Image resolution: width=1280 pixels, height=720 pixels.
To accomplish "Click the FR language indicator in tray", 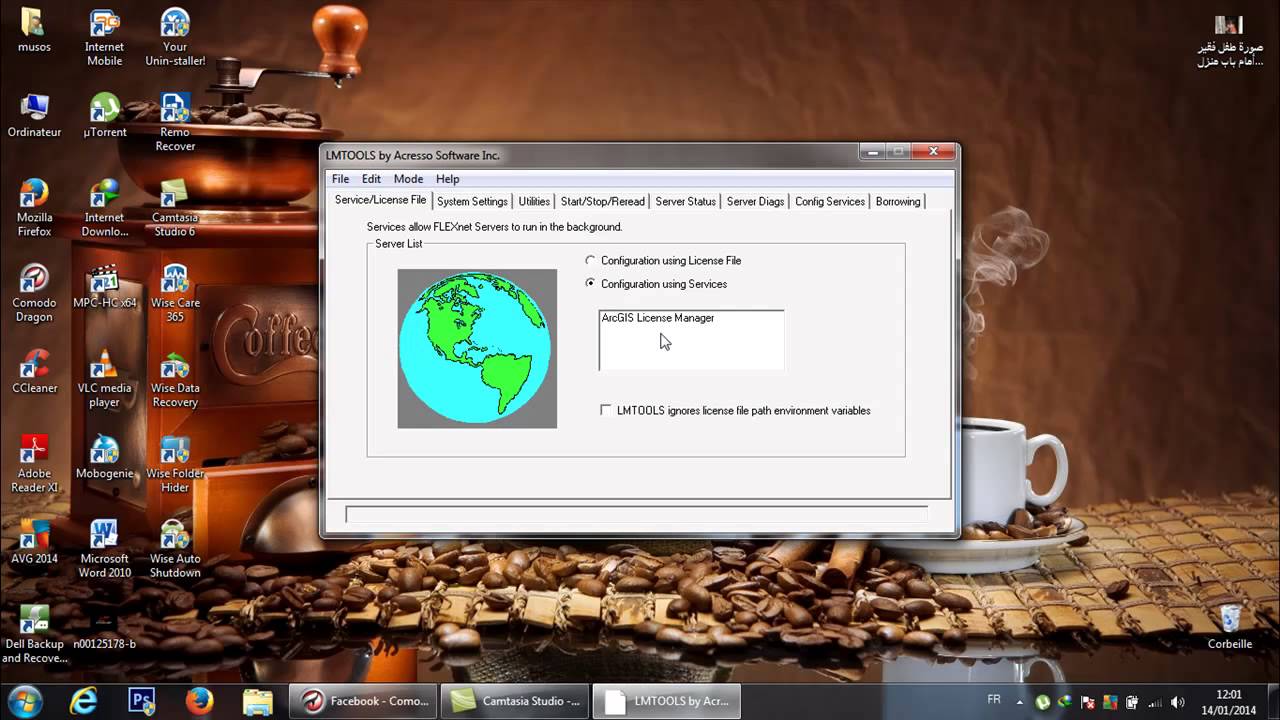I will click(x=994, y=700).
